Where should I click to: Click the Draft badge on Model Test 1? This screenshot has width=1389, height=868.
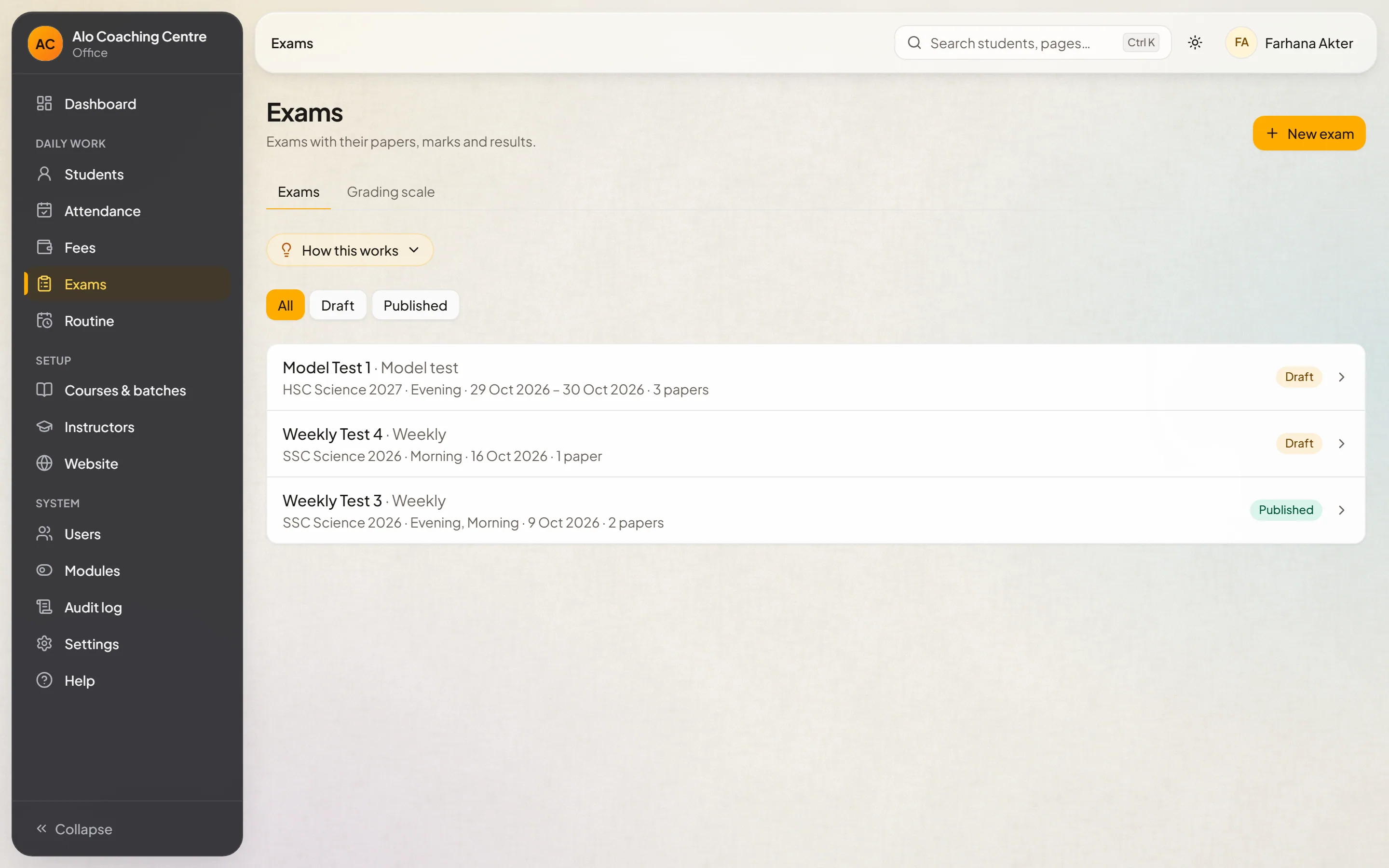pyautogui.click(x=1299, y=377)
